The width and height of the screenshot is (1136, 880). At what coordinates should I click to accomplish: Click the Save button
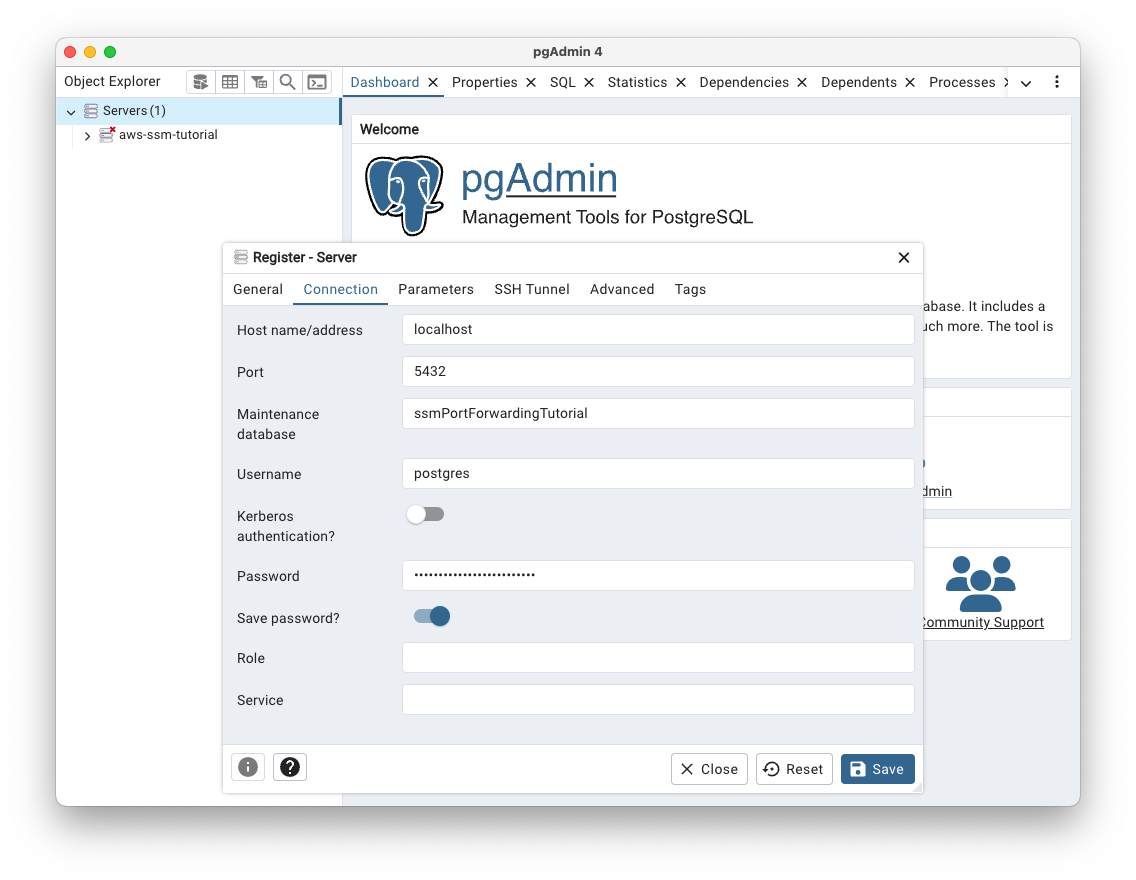(x=877, y=769)
